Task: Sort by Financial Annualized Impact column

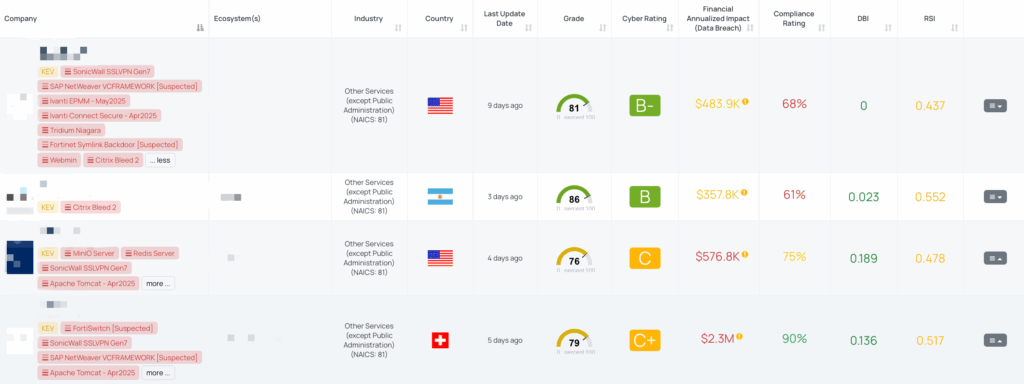Action: tap(750, 27)
